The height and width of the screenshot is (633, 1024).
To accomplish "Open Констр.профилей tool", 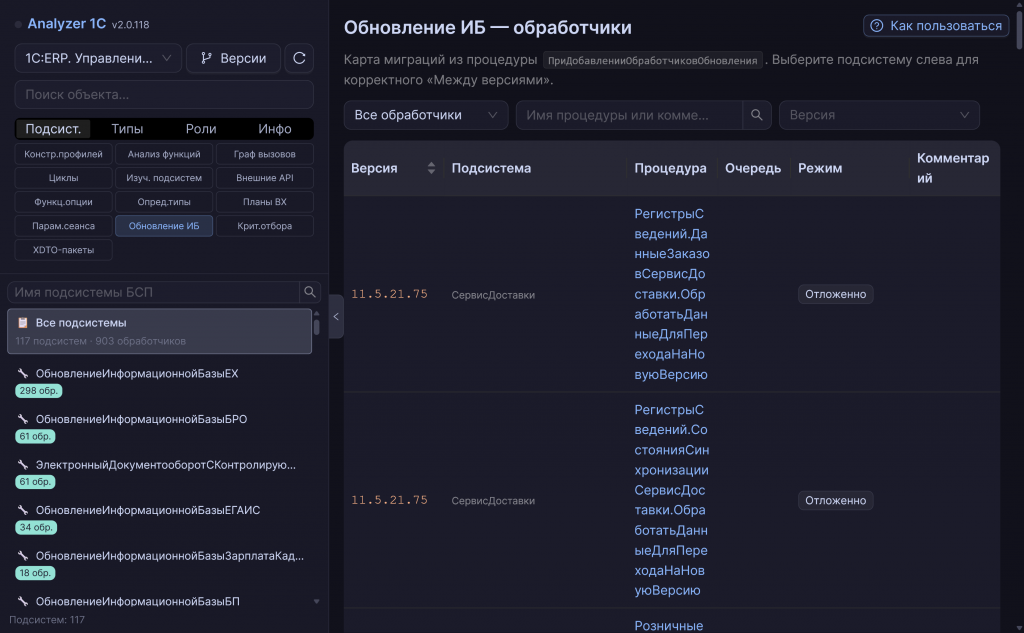I will [x=63, y=154].
